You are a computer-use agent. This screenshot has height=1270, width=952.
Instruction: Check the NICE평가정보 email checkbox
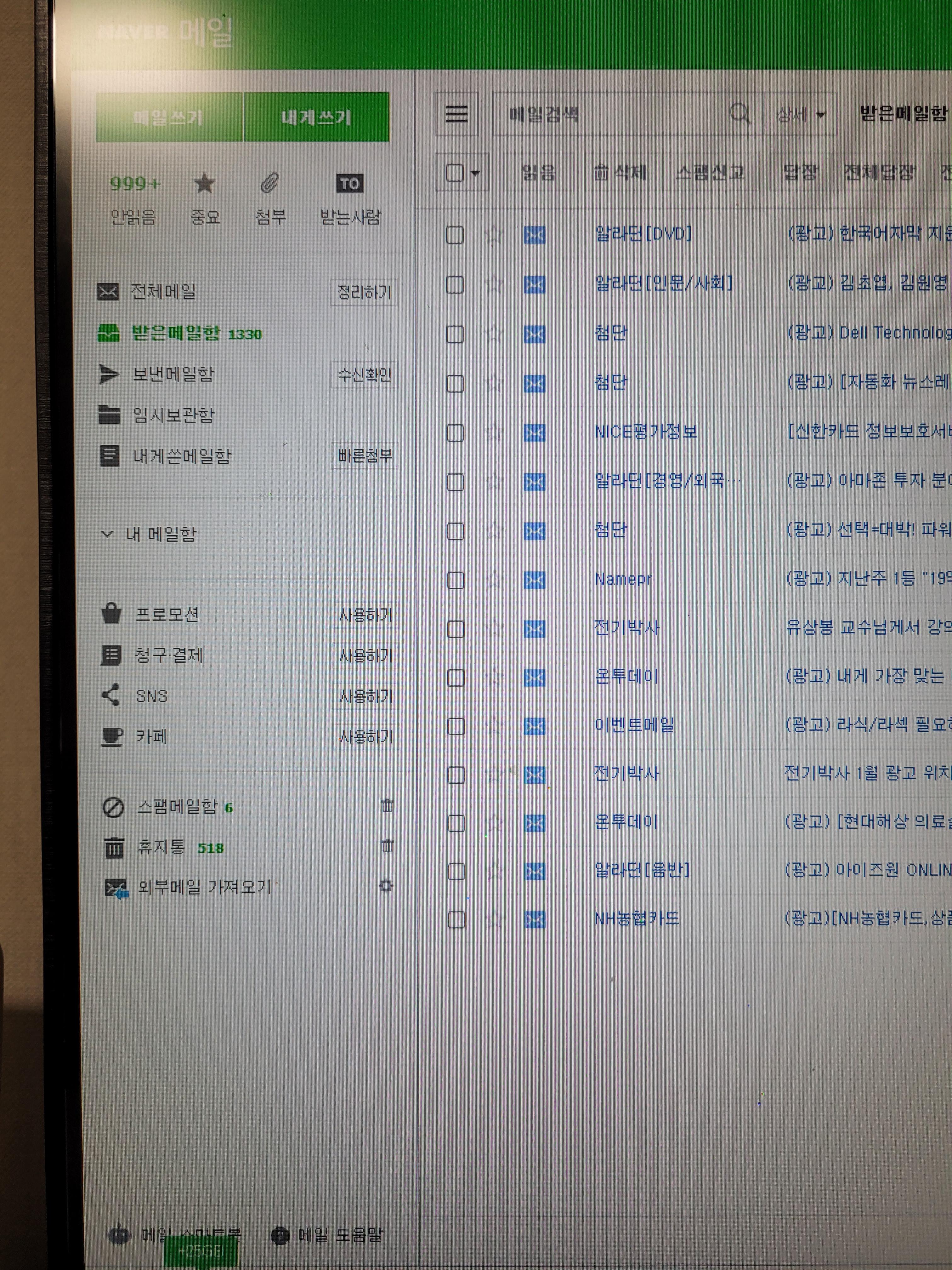455,433
